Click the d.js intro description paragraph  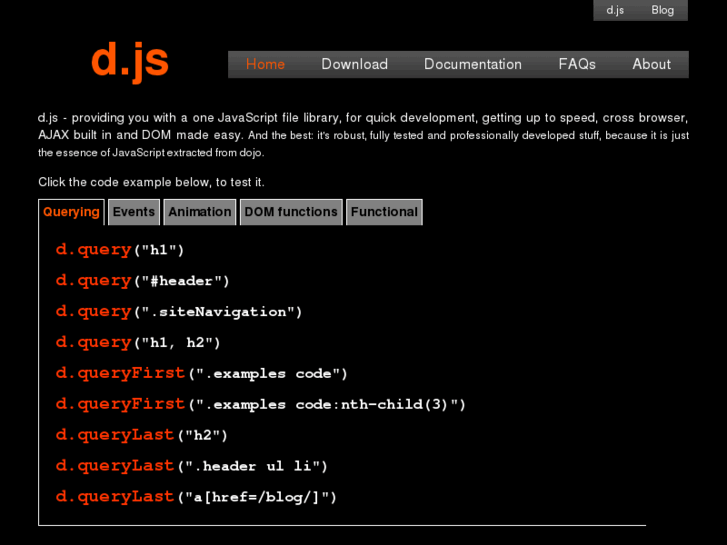(x=364, y=135)
